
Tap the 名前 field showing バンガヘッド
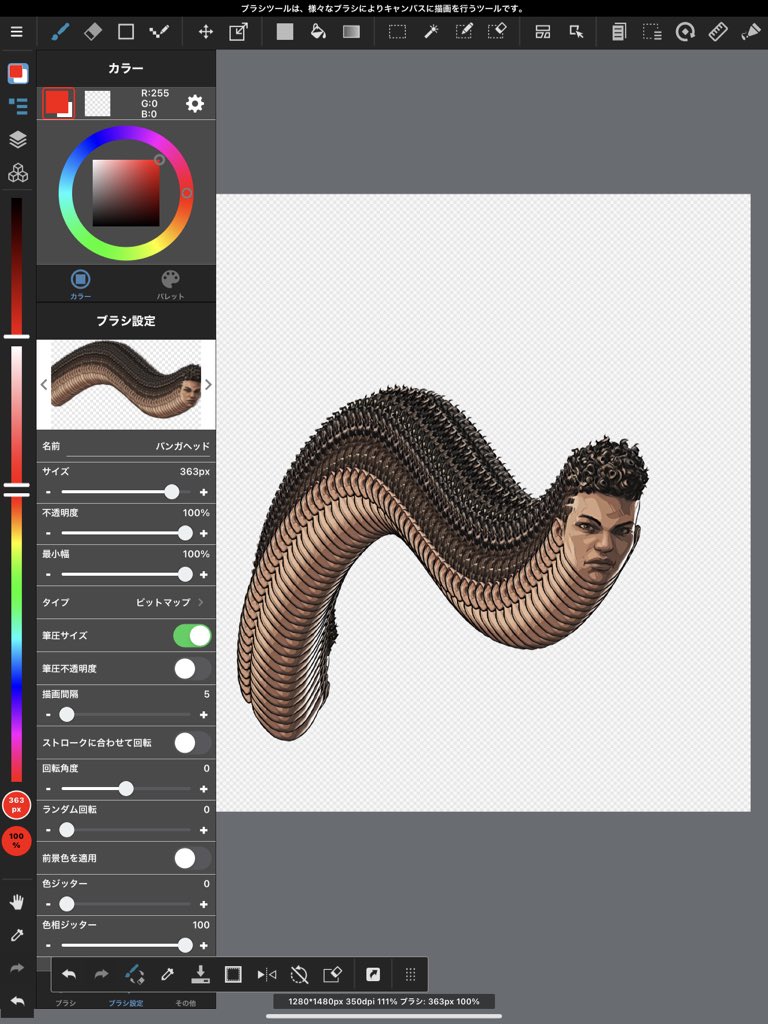(x=140, y=446)
